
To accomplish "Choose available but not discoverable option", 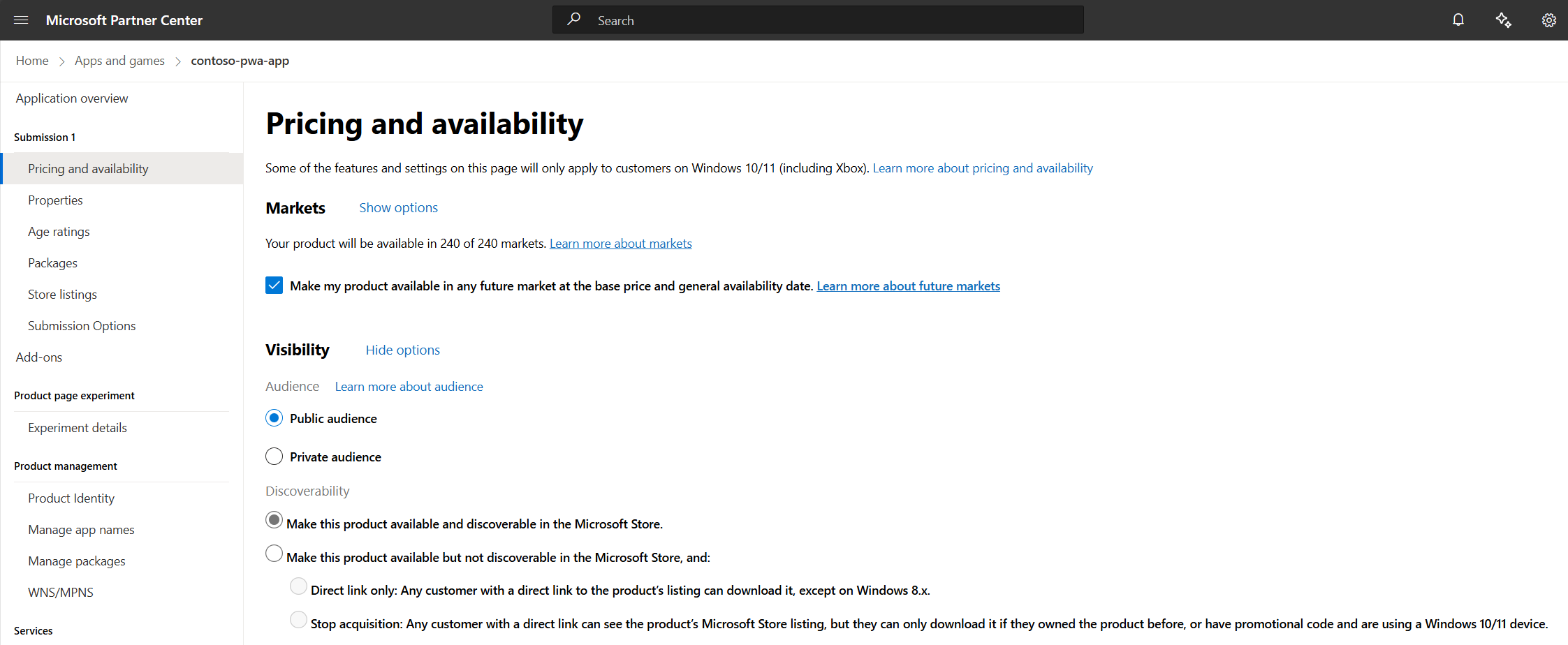I will pyautogui.click(x=274, y=554).
